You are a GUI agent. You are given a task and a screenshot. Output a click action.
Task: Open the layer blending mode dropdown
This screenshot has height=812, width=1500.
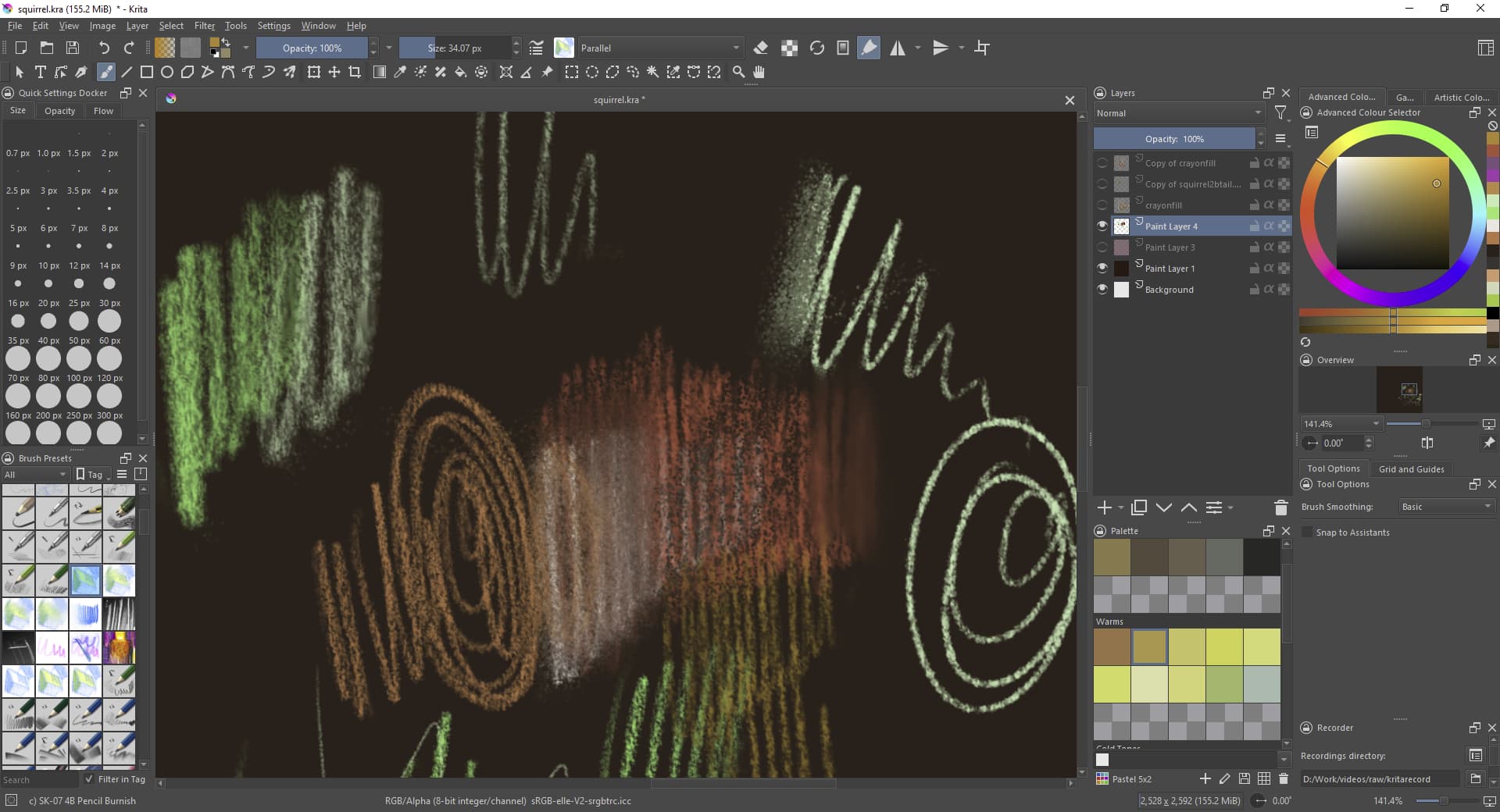point(1178,113)
